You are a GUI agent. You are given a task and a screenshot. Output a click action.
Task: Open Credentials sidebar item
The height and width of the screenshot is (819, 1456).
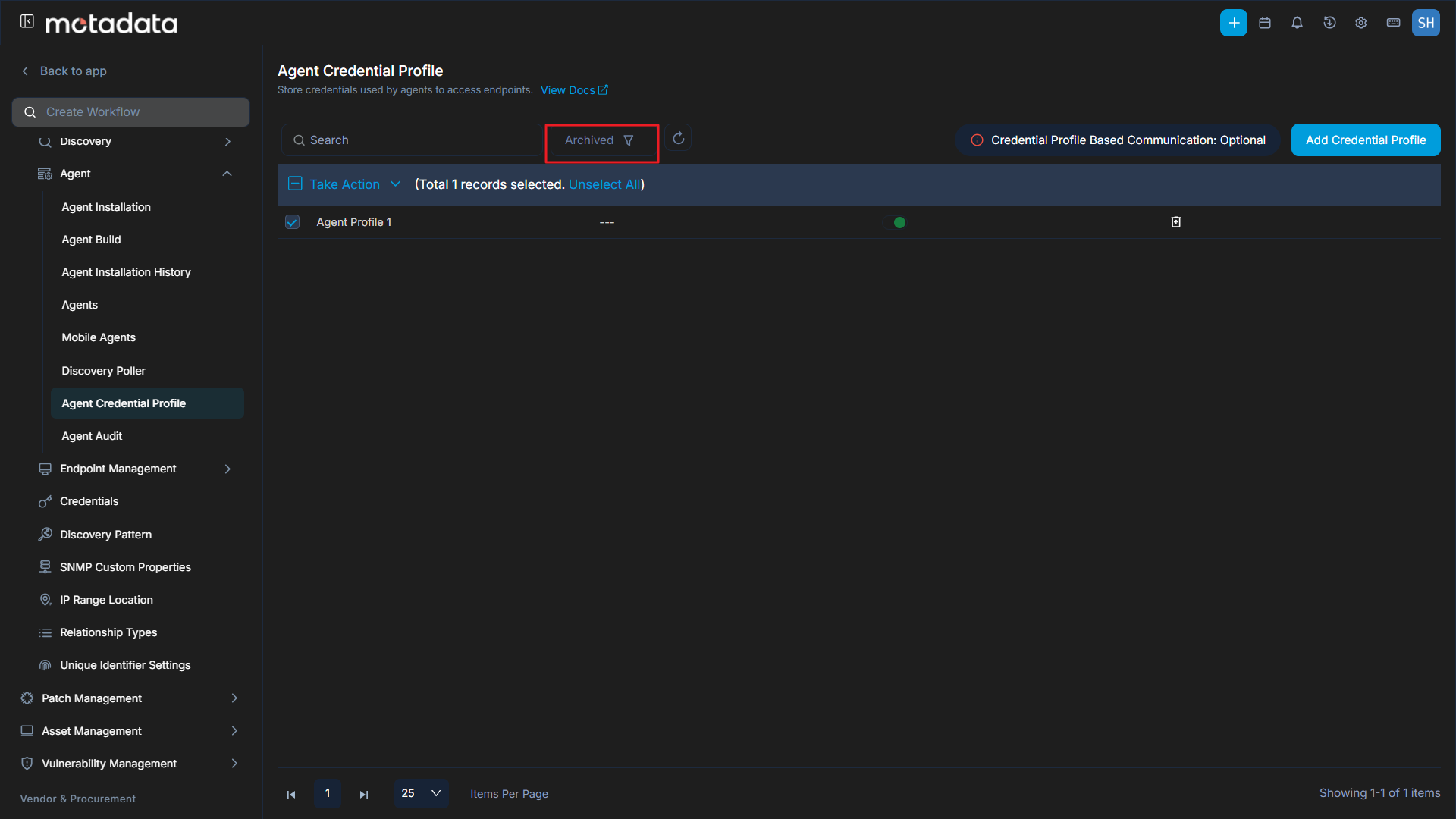coord(89,501)
